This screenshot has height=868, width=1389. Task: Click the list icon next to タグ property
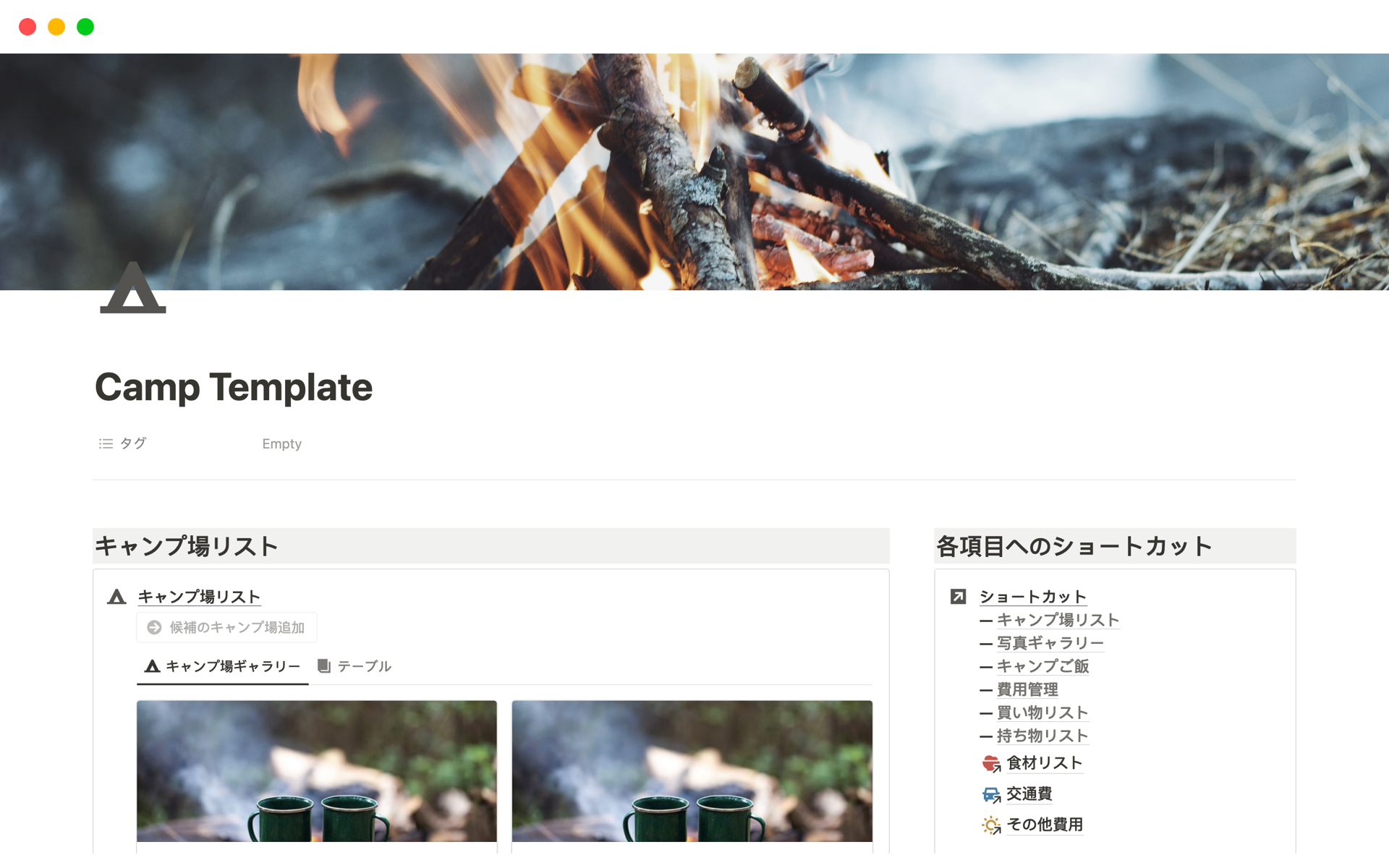click(x=106, y=443)
